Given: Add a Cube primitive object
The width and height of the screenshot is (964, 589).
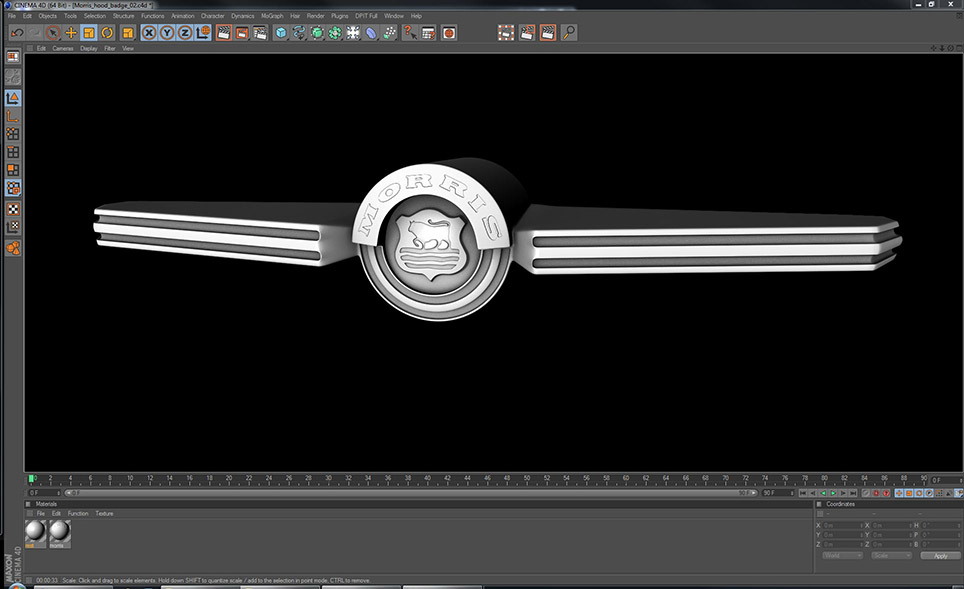Looking at the screenshot, I should click(281, 33).
